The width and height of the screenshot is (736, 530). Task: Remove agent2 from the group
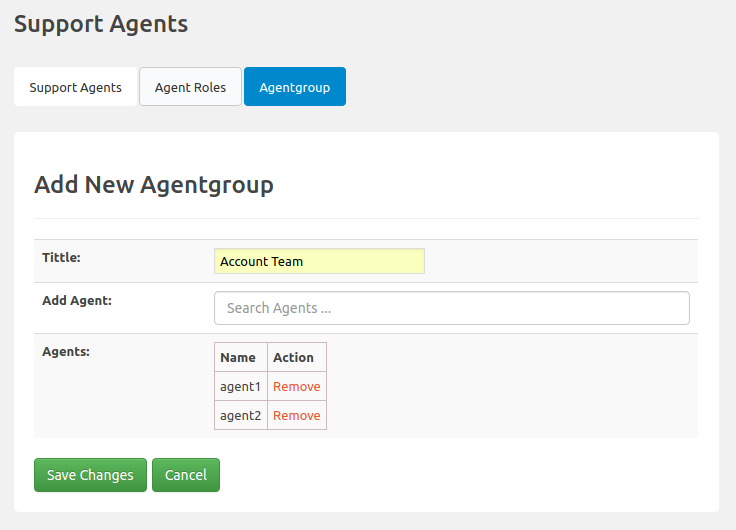[296, 416]
